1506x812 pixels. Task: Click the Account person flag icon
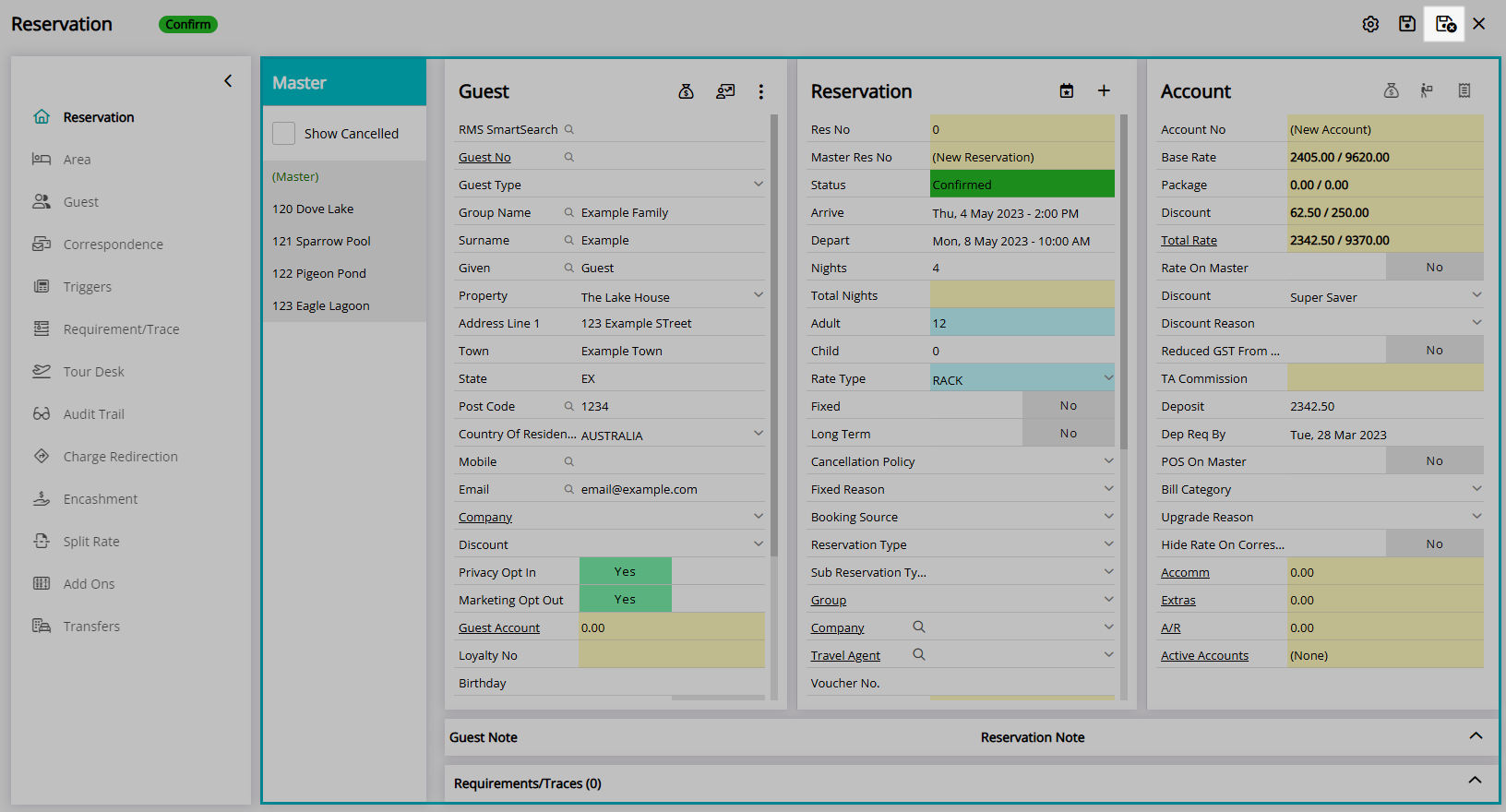click(1427, 90)
